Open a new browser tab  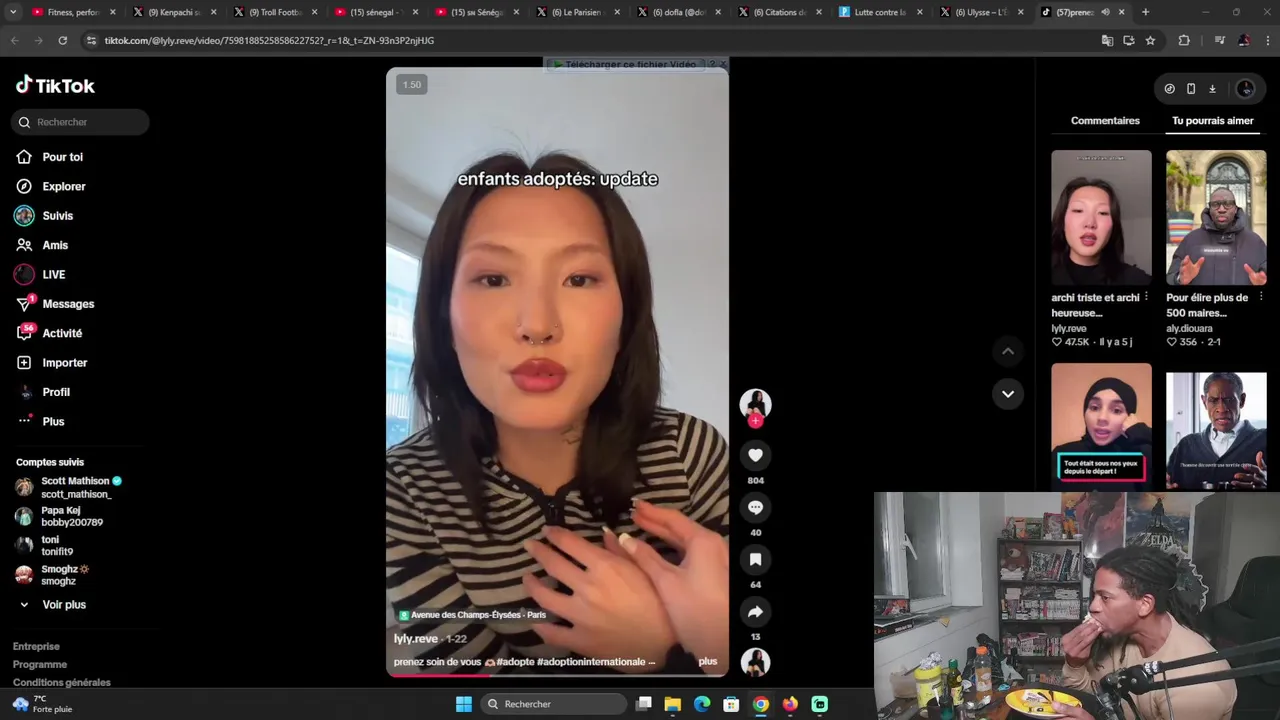point(1145,12)
